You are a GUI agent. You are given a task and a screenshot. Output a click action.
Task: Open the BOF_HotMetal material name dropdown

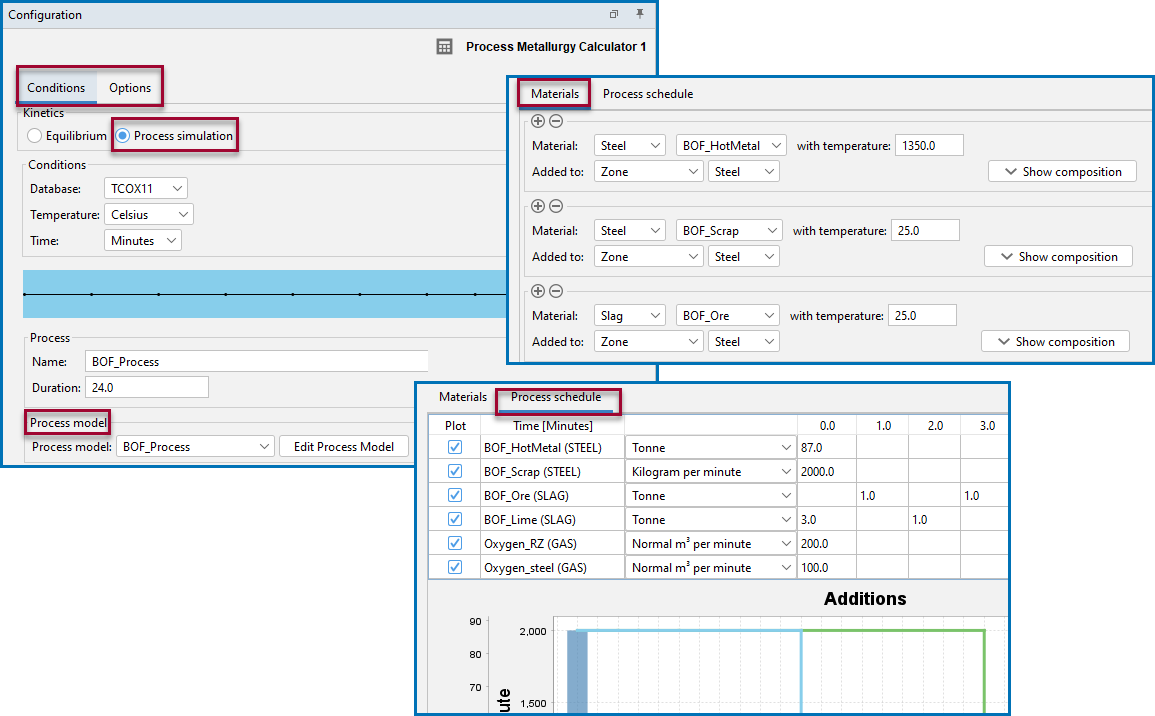pyautogui.click(x=731, y=146)
